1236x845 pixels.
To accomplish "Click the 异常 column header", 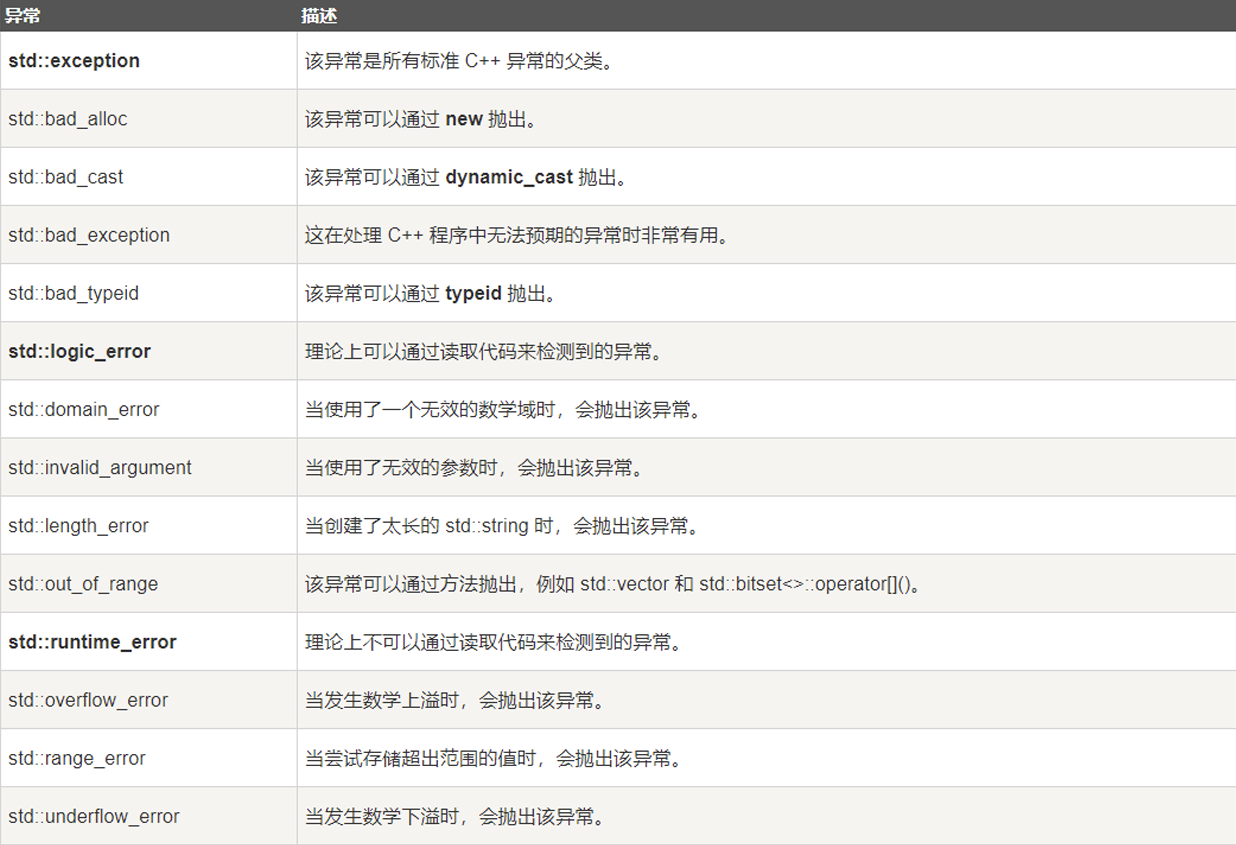I will click(x=148, y=16).
